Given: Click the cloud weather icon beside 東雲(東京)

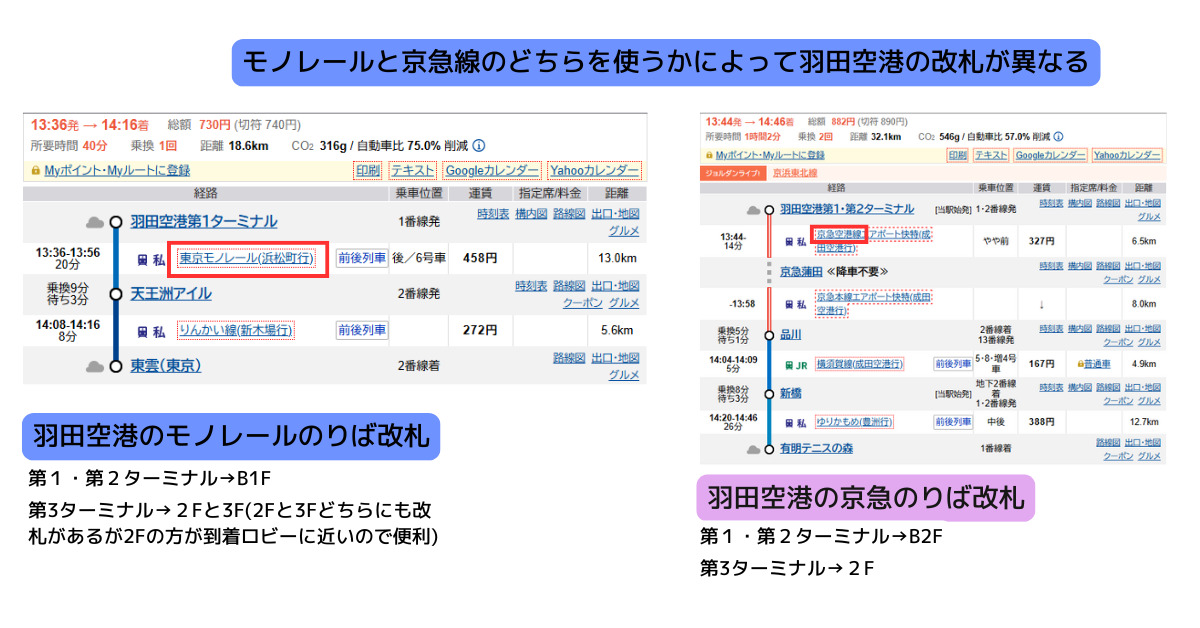Looking at the screenshot, I should (x=95, y=366).
